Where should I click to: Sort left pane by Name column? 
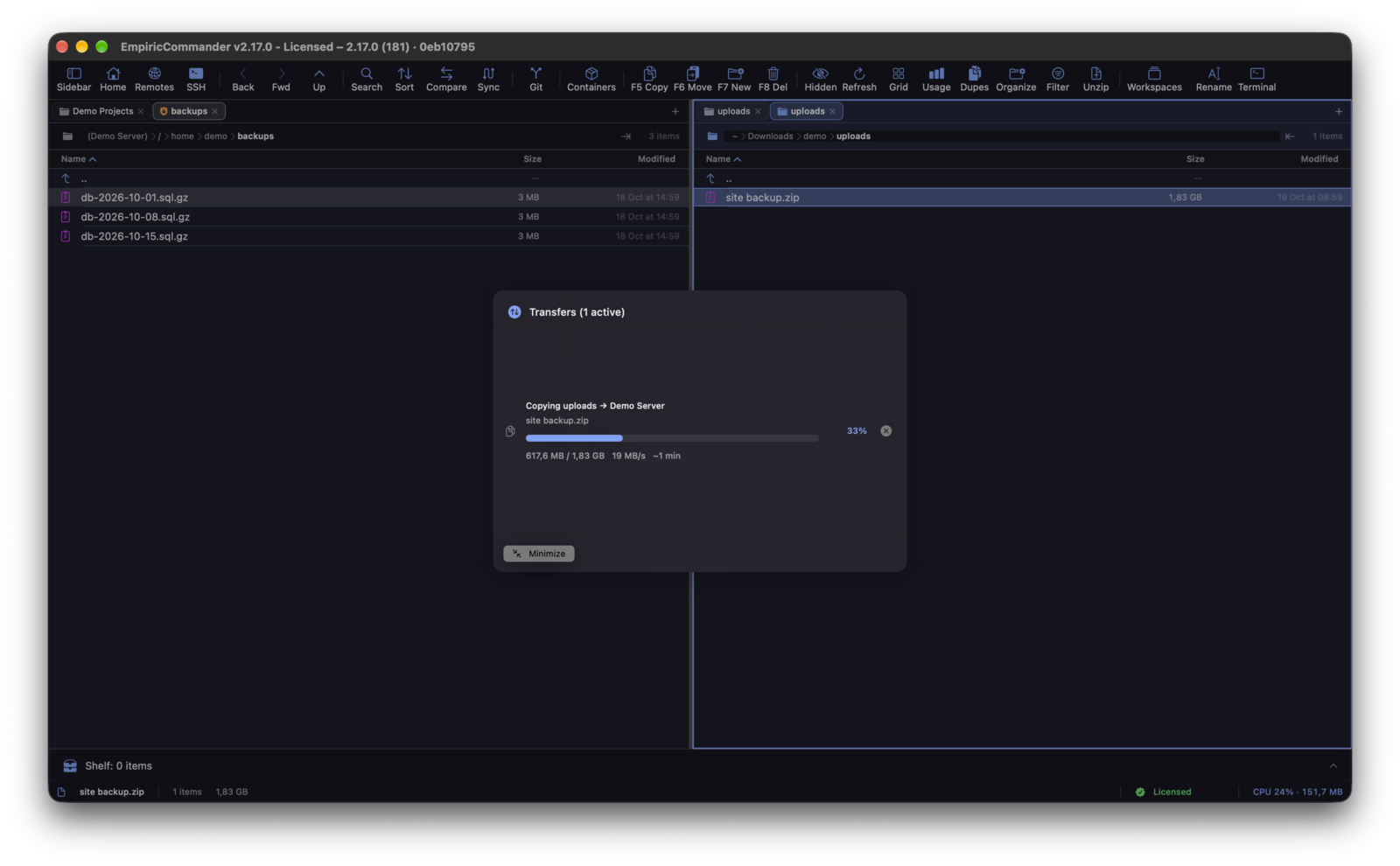click(x=79, y=159)
